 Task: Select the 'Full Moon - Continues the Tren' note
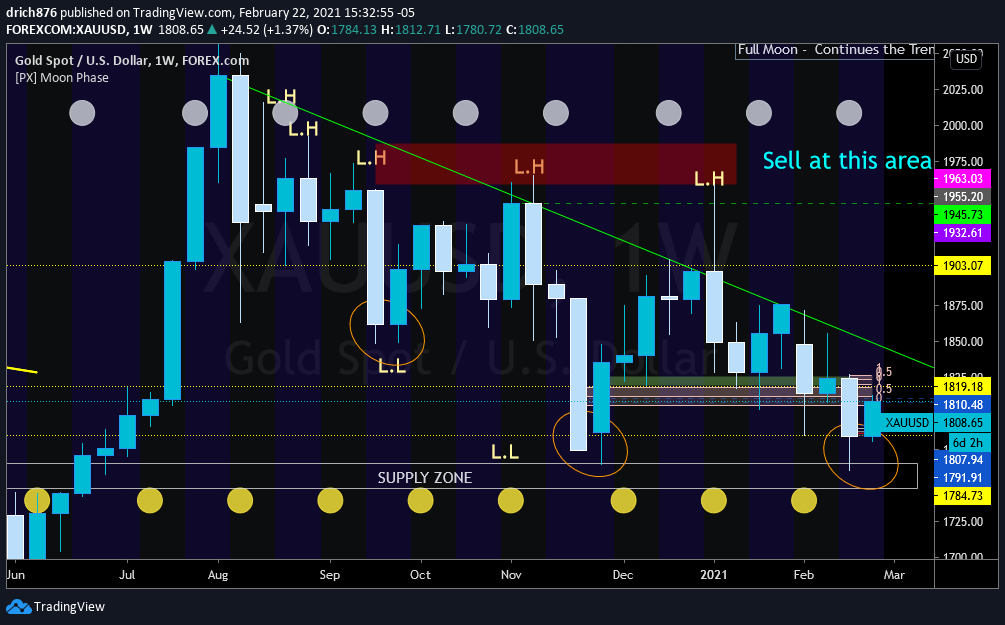(x=835, y=50)
